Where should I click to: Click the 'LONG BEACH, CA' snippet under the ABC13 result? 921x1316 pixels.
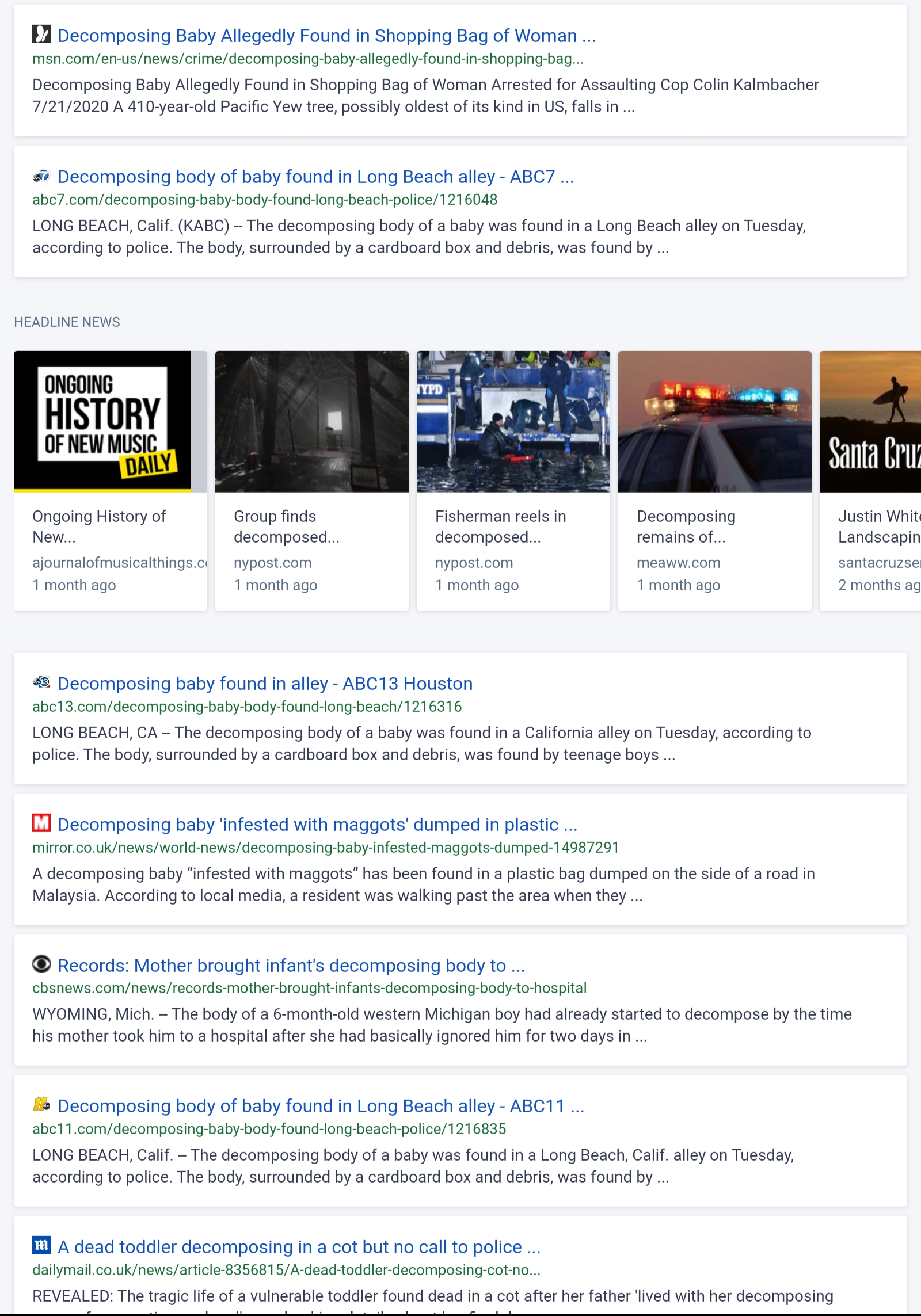pos(422,744)
